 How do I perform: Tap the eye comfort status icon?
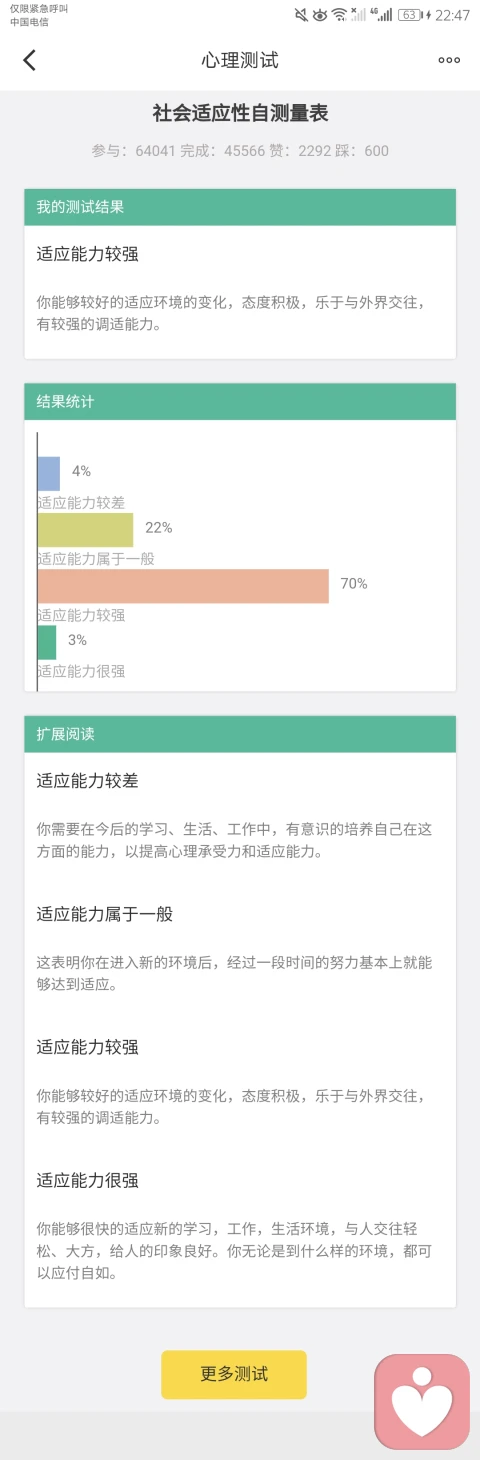tap(320, 15)
